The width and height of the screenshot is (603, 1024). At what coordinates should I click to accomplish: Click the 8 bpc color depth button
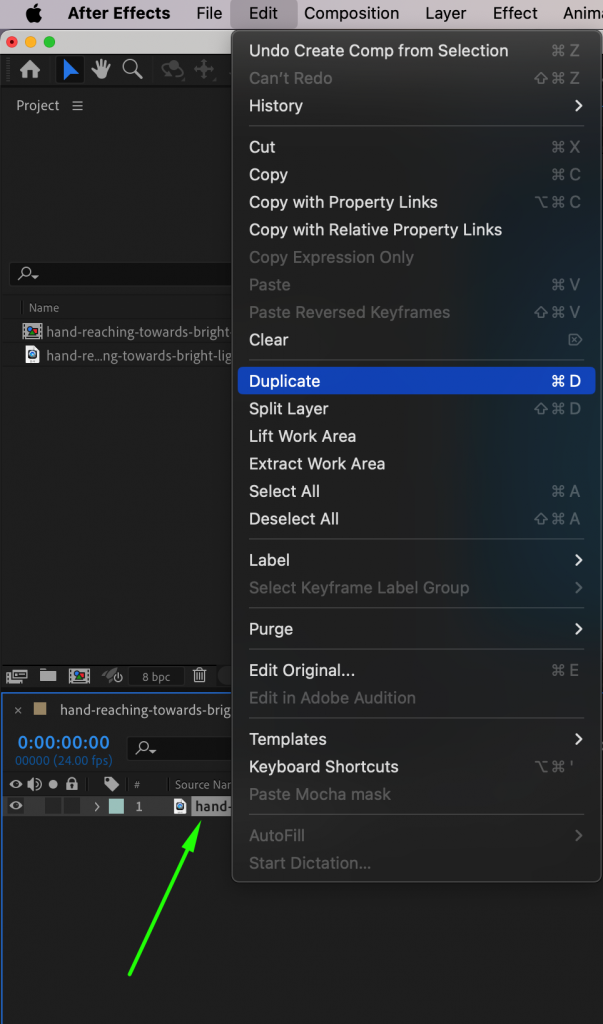tap(155, 677)
